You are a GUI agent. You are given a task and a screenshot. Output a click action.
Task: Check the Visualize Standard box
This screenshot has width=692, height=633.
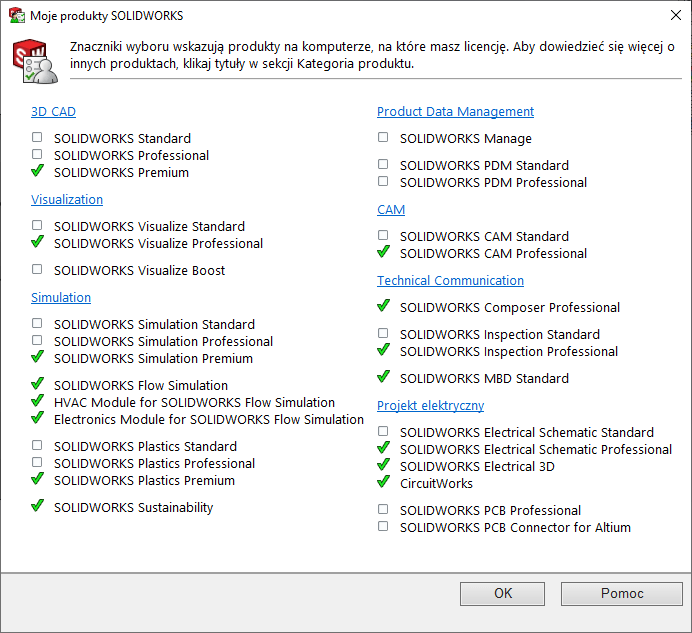pos(37,225)
